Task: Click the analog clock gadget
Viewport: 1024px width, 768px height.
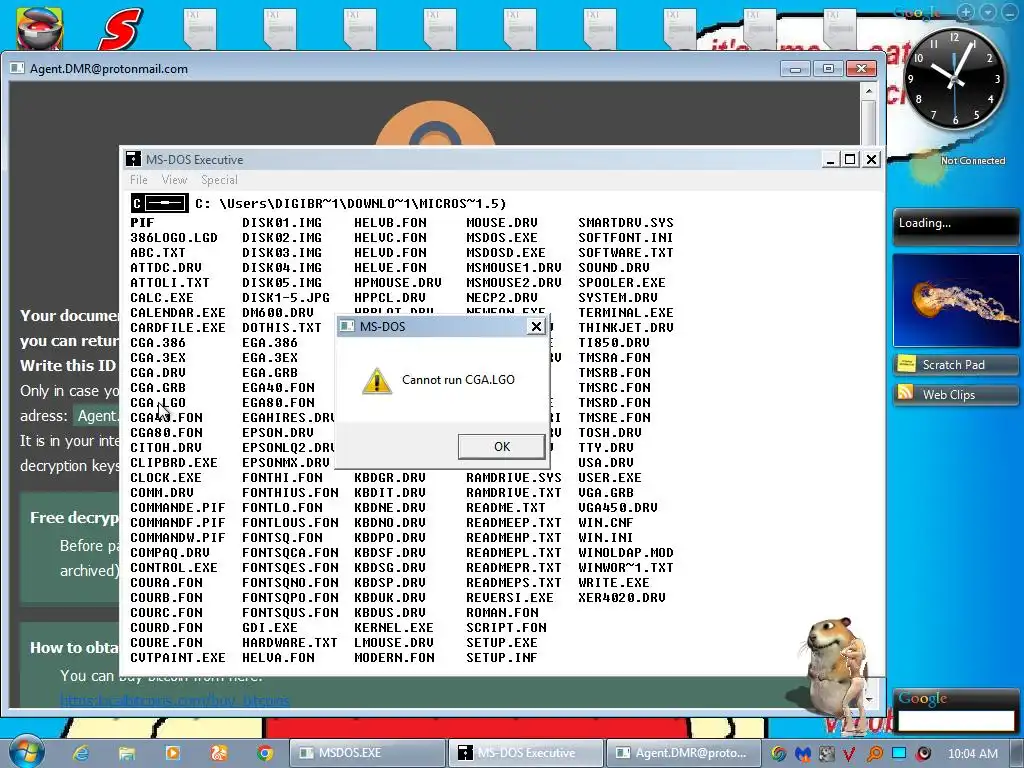Action: click(954, 79)
